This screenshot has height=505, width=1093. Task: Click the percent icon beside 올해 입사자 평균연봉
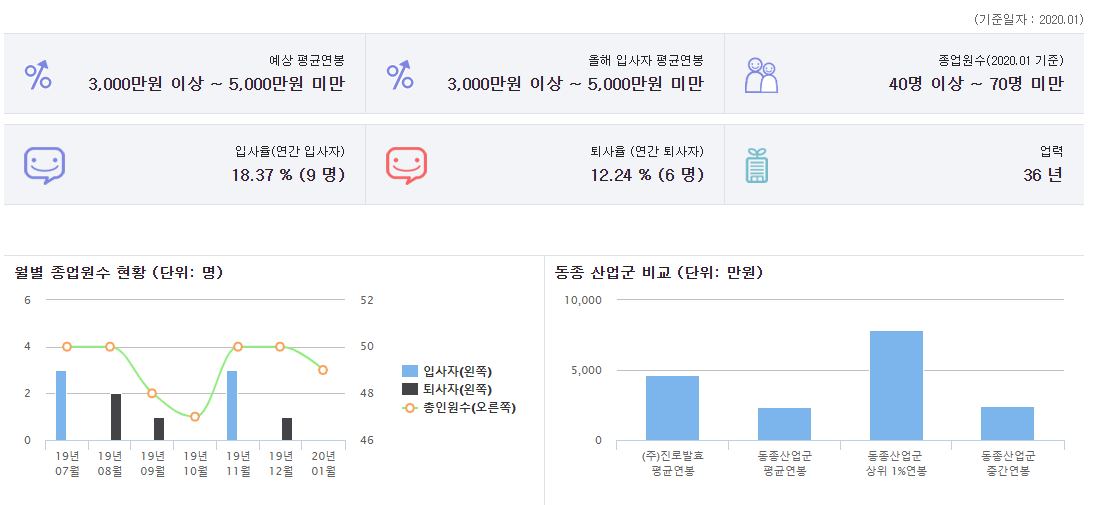click(400, 75)
